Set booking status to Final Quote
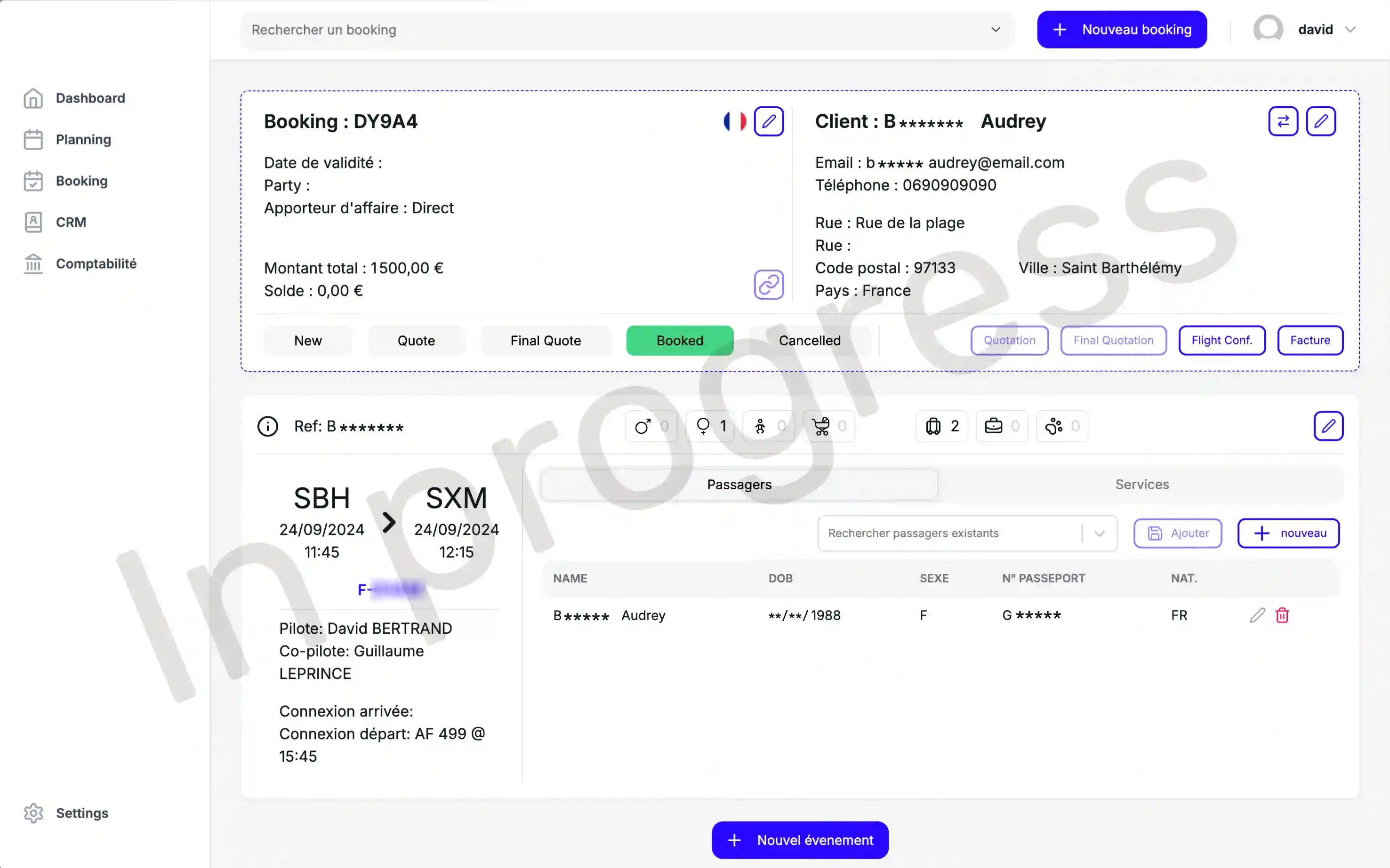This screenshot has height=868, width=1390. click(x=545, y=341)
